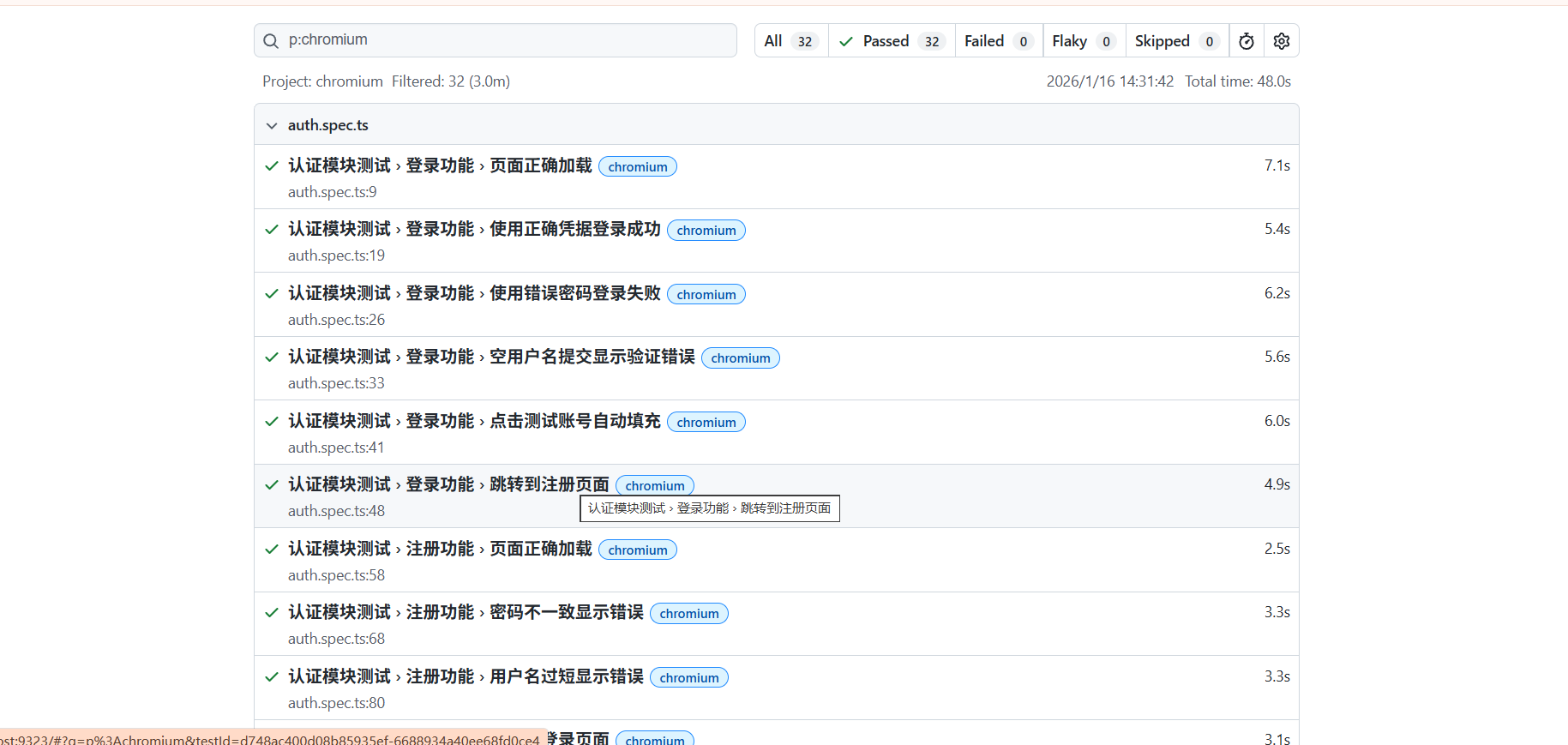Click the location text auth.spec.ts:80
Image resolution: width=1568 pixels, height=745 pixels.
click(336, 703)
